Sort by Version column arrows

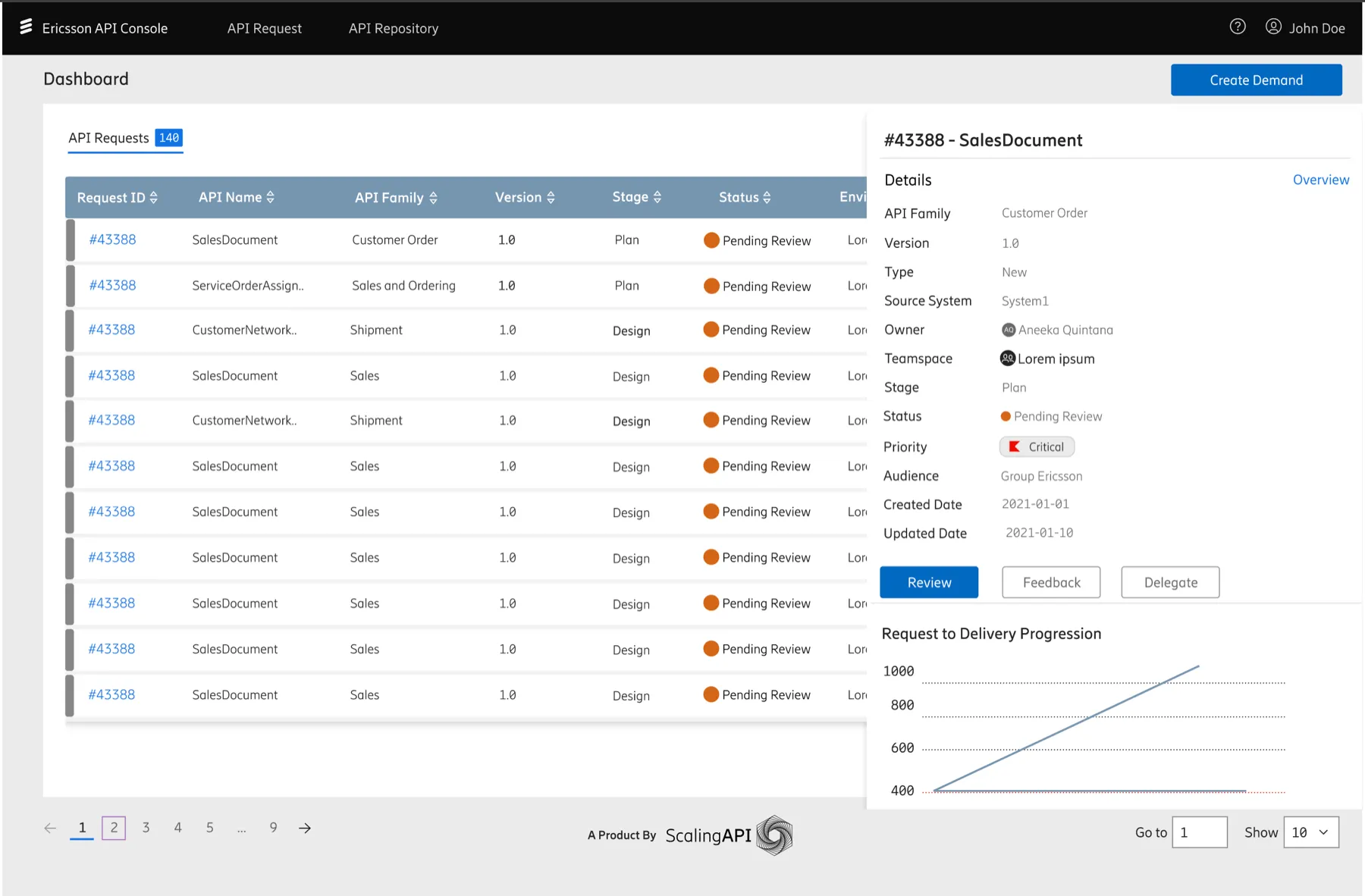551,197
